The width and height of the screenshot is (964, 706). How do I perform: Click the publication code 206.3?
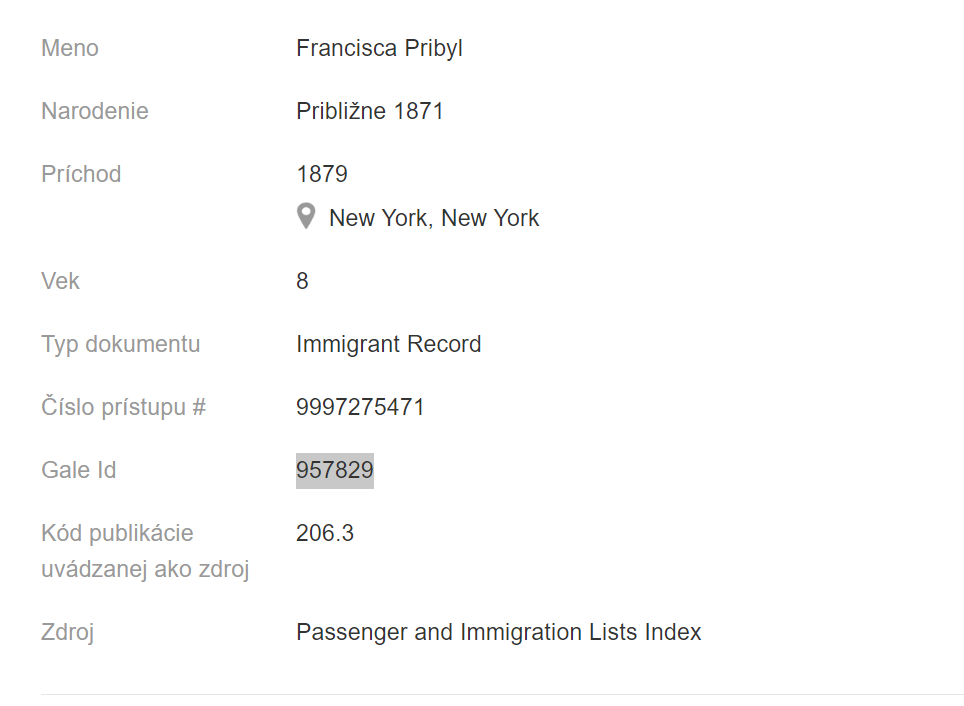325,533
